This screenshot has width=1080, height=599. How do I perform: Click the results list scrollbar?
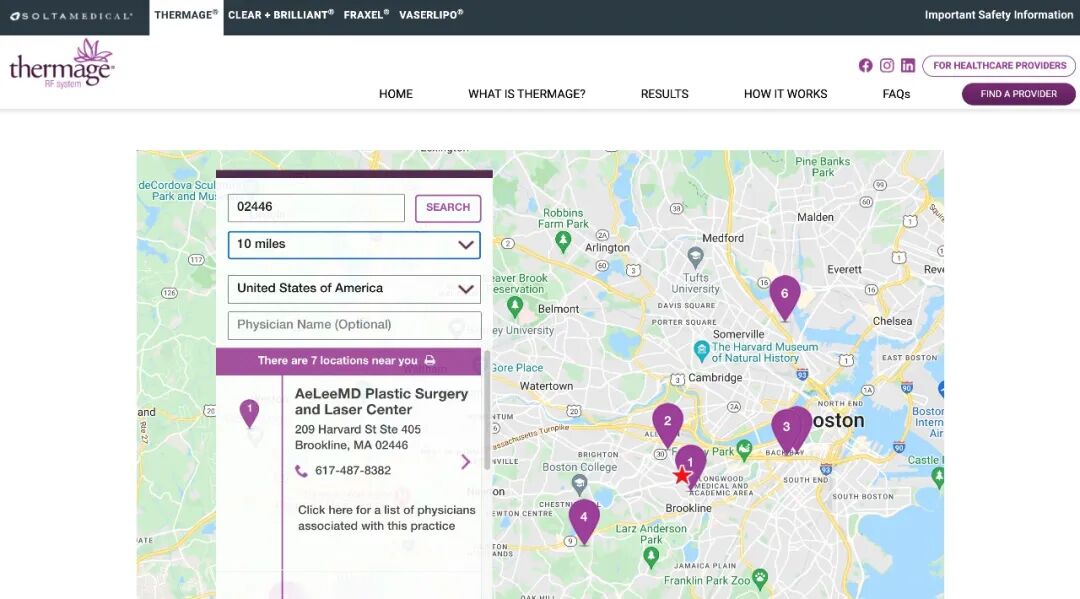click(488, 410)
